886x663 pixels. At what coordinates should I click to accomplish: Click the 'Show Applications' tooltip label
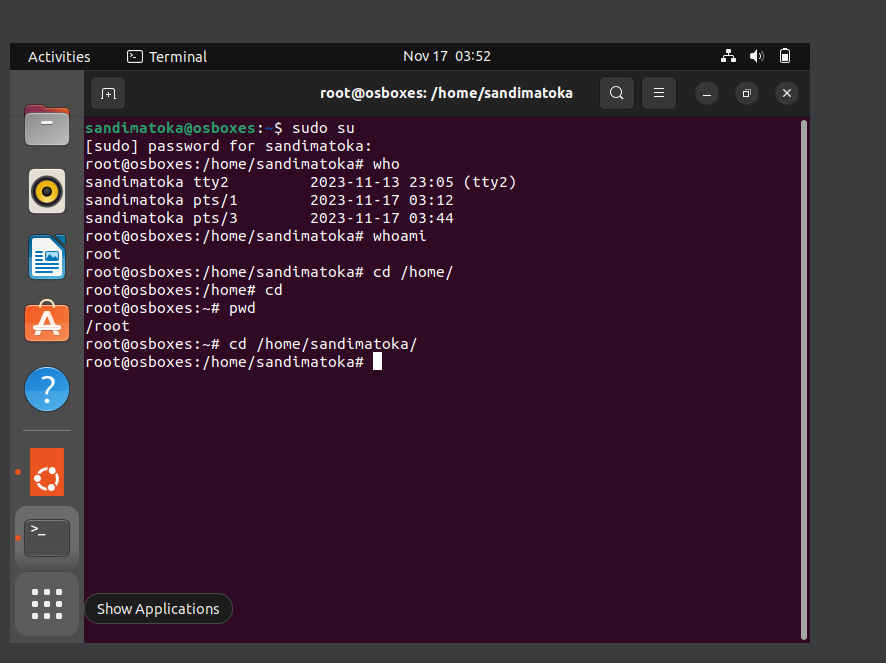click(158, 609)
